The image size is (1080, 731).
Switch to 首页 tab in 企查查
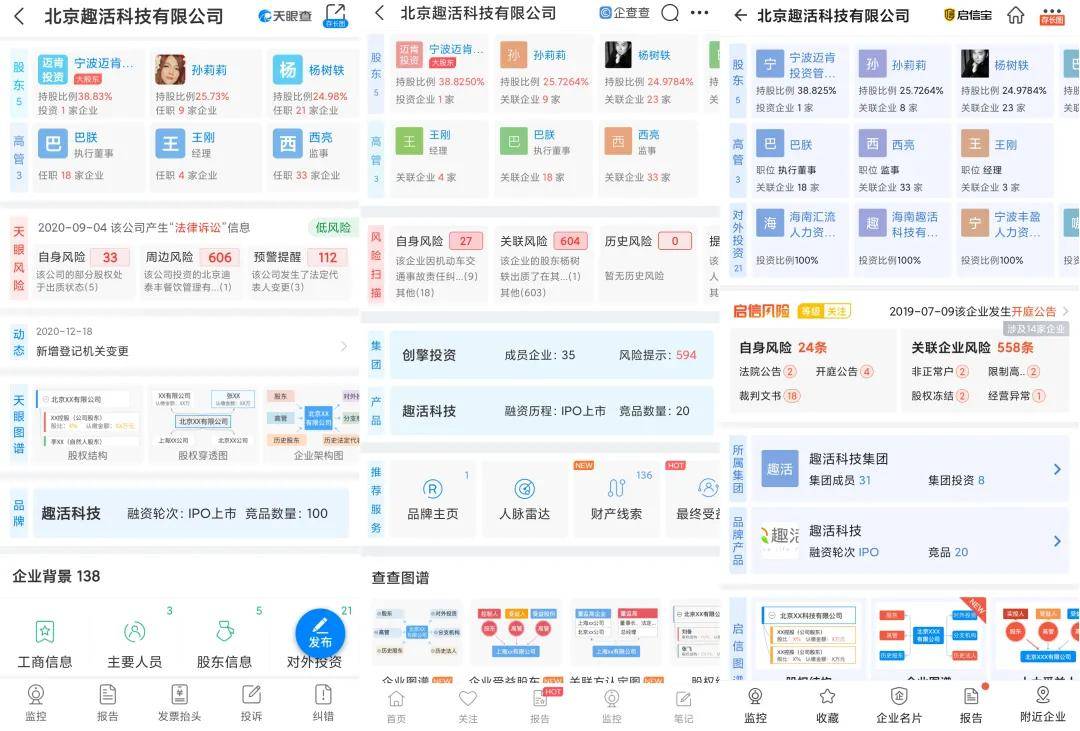(396, 707)
